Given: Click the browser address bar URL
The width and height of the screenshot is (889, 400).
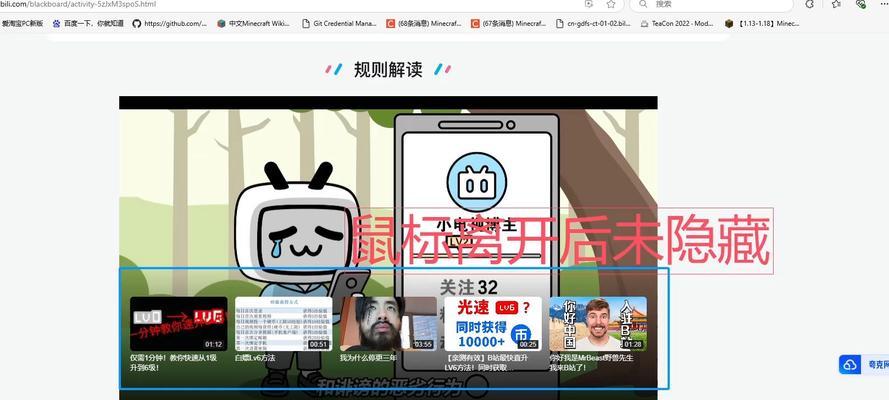Looking at the screenshot, I should (x=78, y=4).
